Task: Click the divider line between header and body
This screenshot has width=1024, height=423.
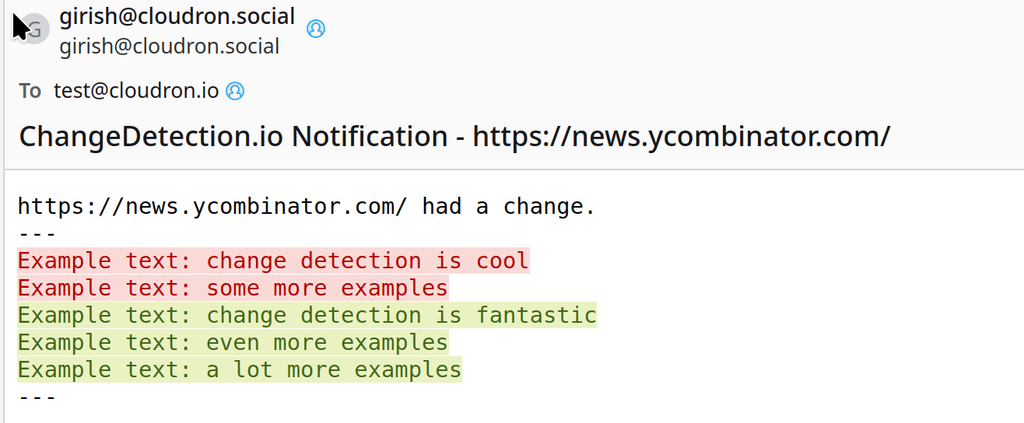Action: pyautogui.click(x=512, y=169)
